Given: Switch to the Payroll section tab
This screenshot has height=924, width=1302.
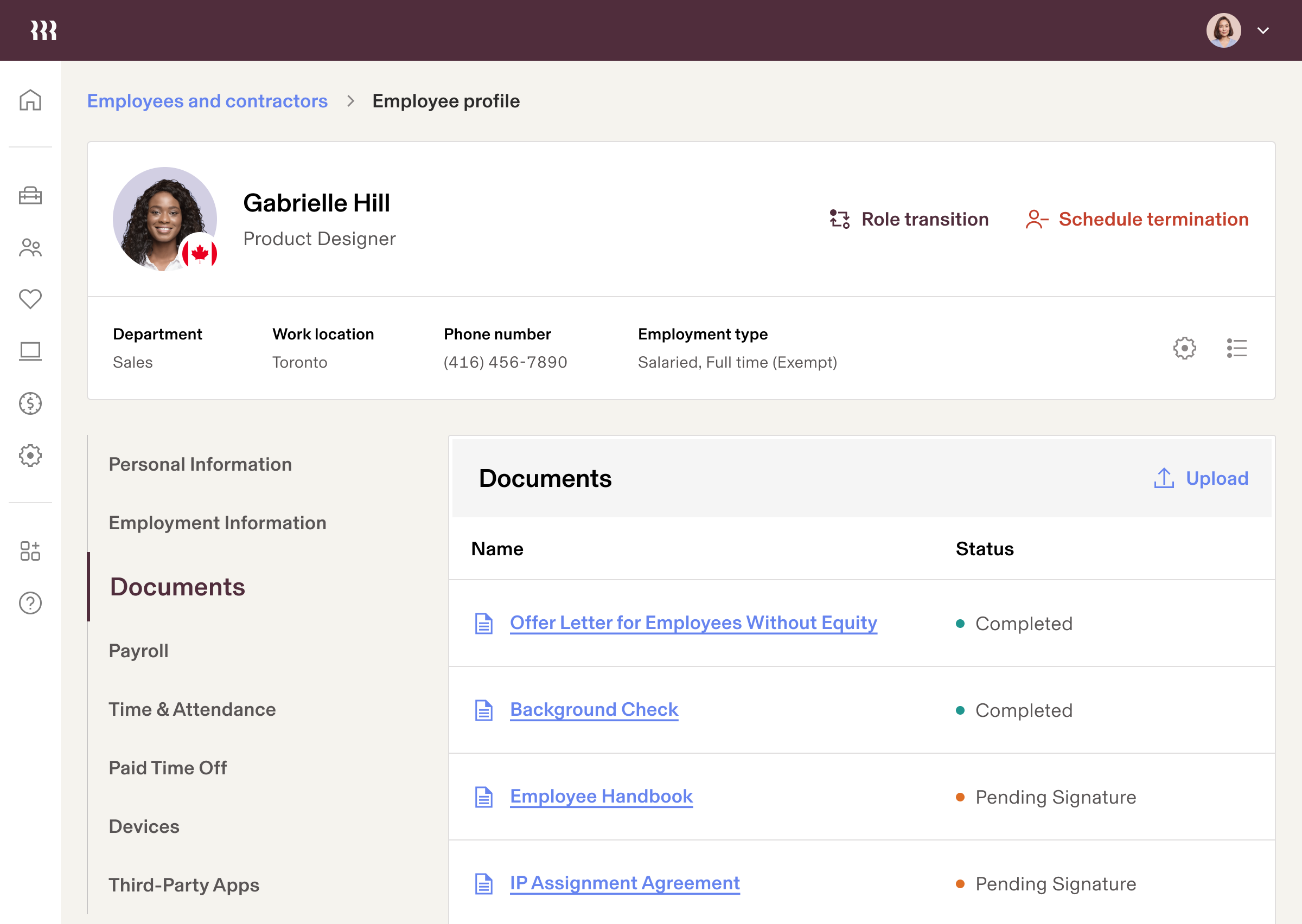Looking at the screenshot, I should (138, 650).
